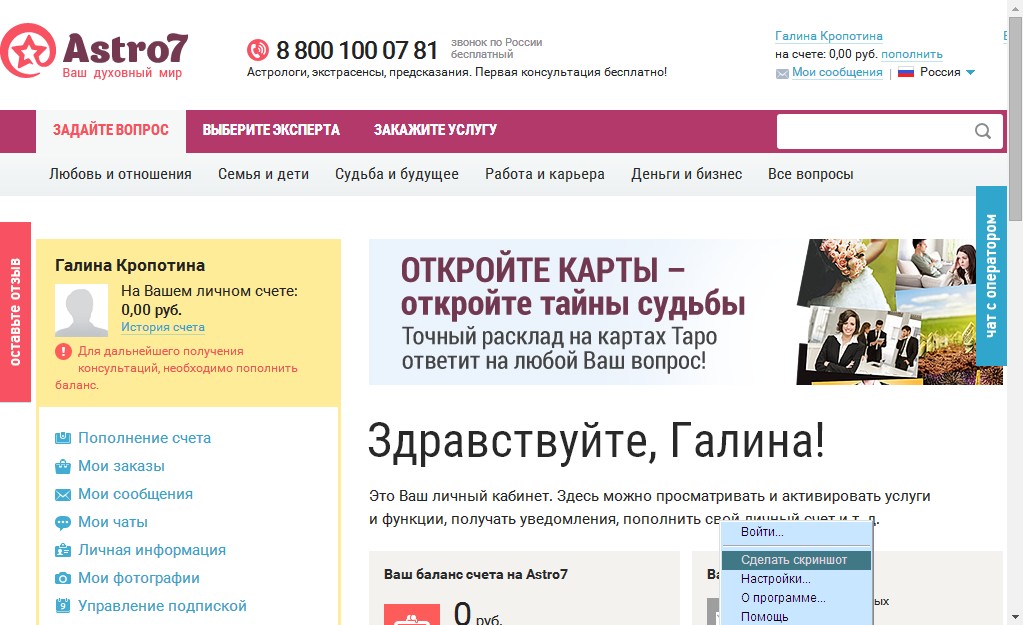Click the search magnifier icon

[x=983, y=131]
